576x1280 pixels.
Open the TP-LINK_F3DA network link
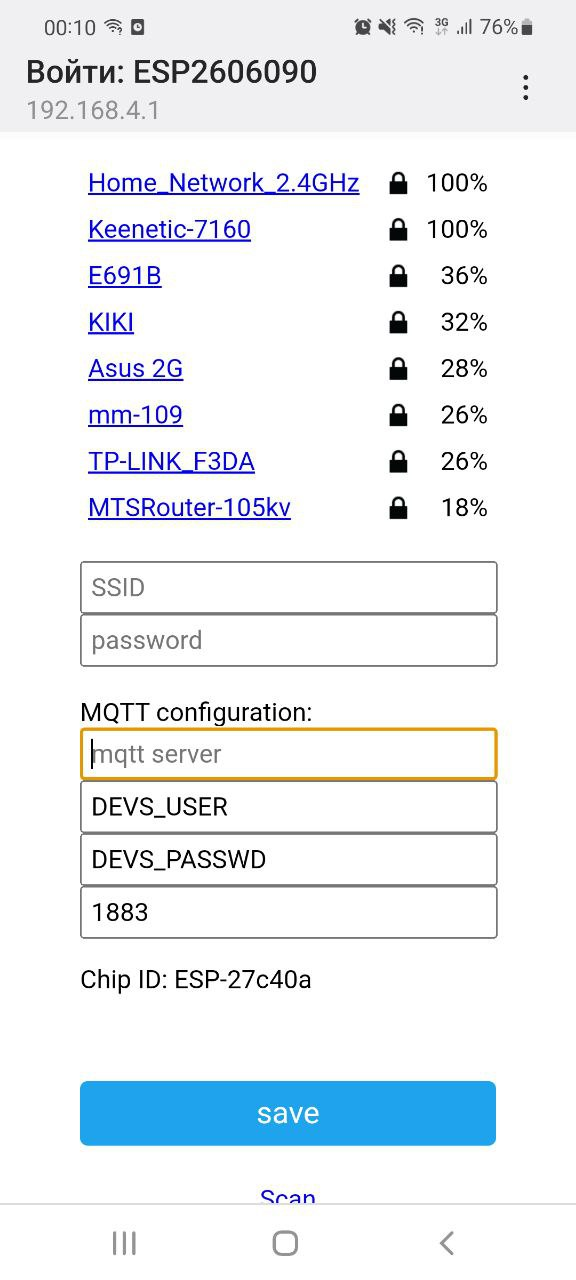pyautogui.click(x=170, y=461)
